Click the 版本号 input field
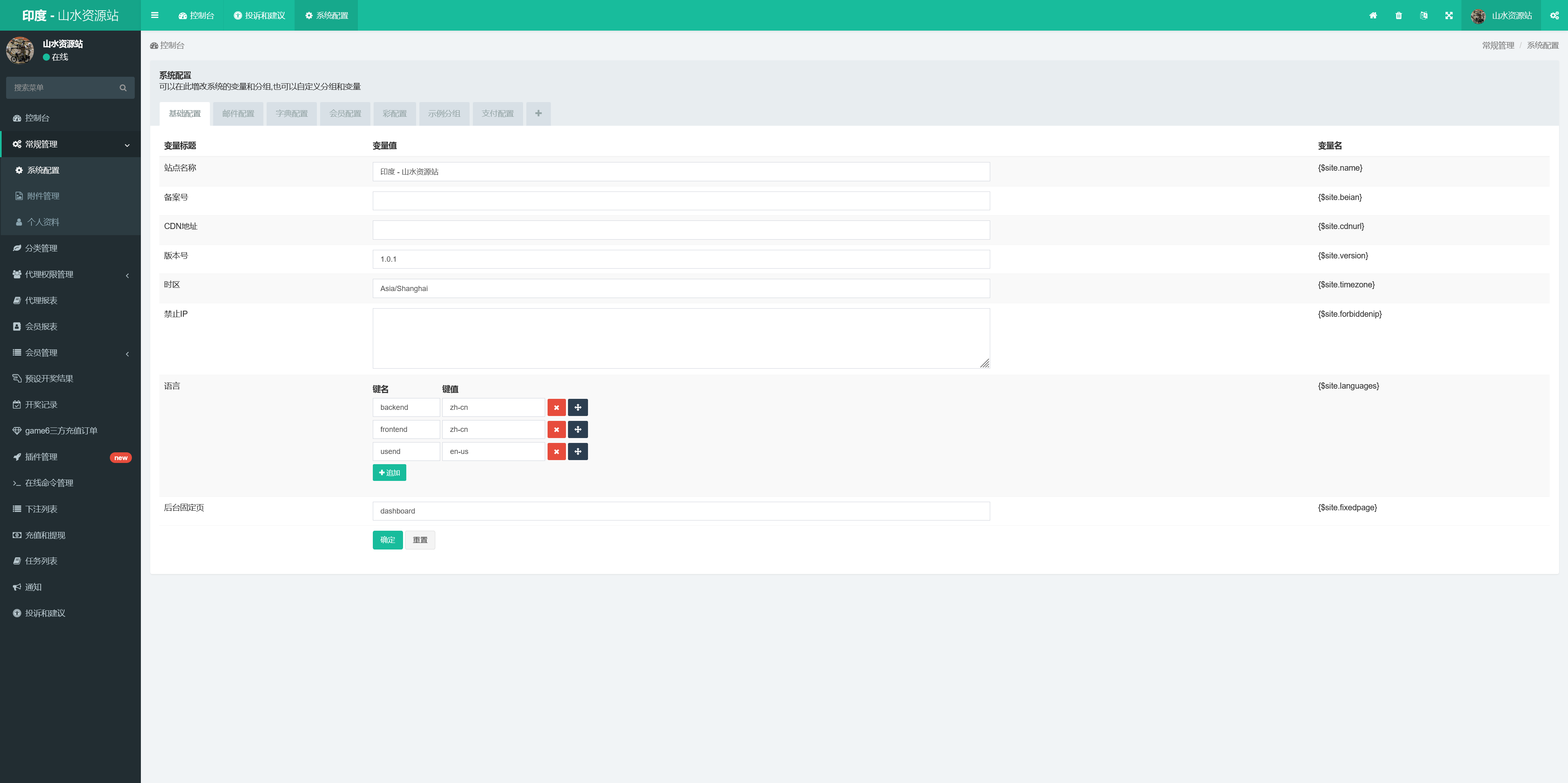Viewport: 1568px width, 783px height. point(681,259)
